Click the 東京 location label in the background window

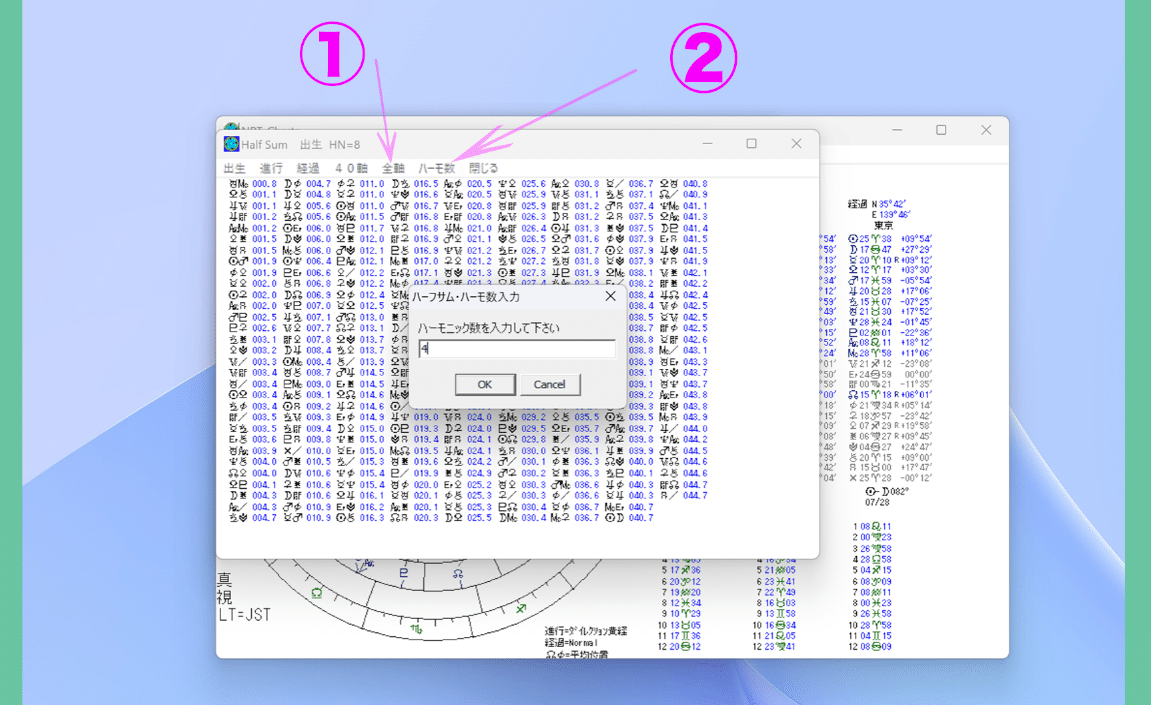pyautogui.click(x=884, y=225)
